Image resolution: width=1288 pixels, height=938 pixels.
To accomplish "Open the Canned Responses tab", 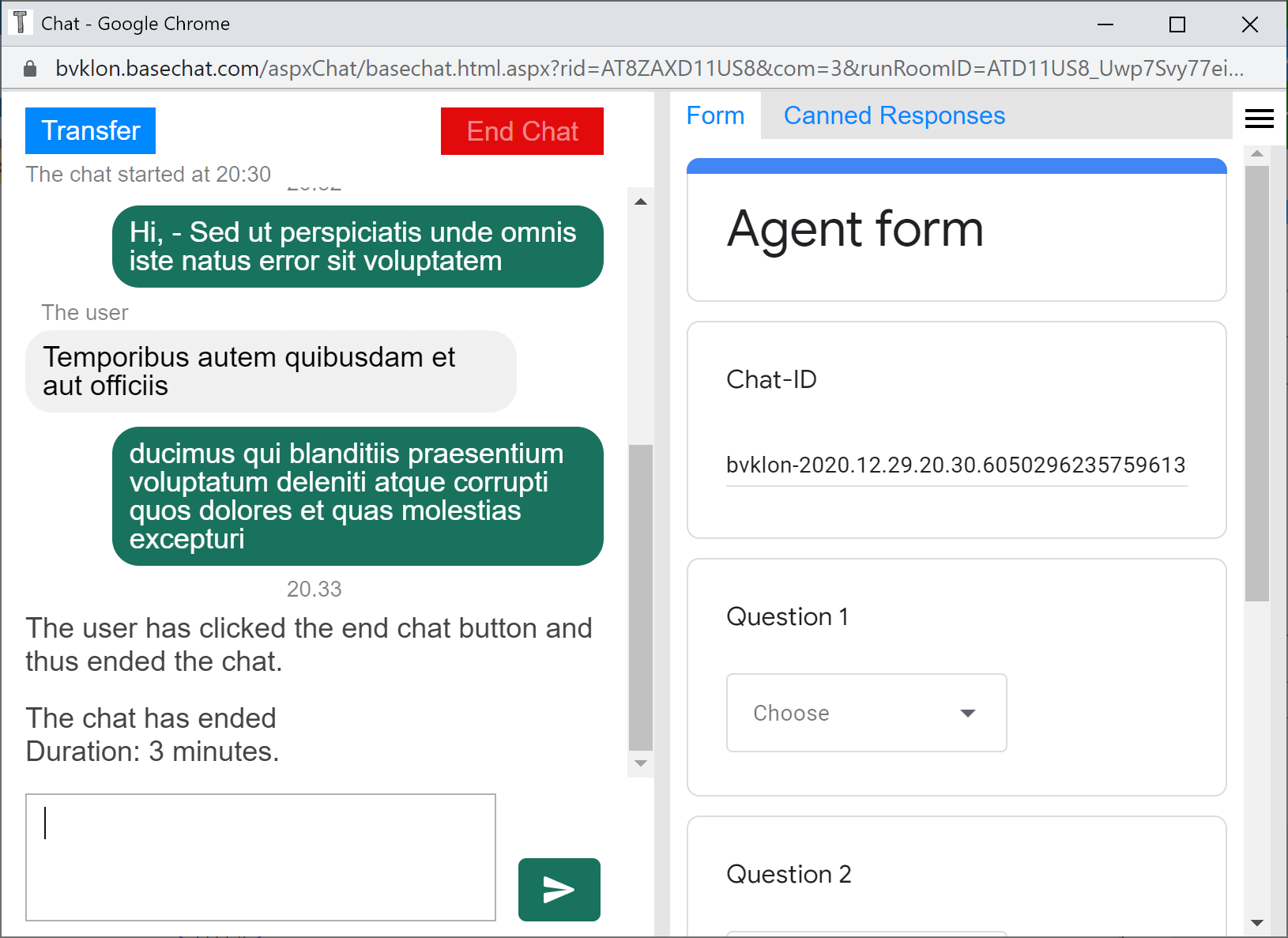I will pos(894,115).
